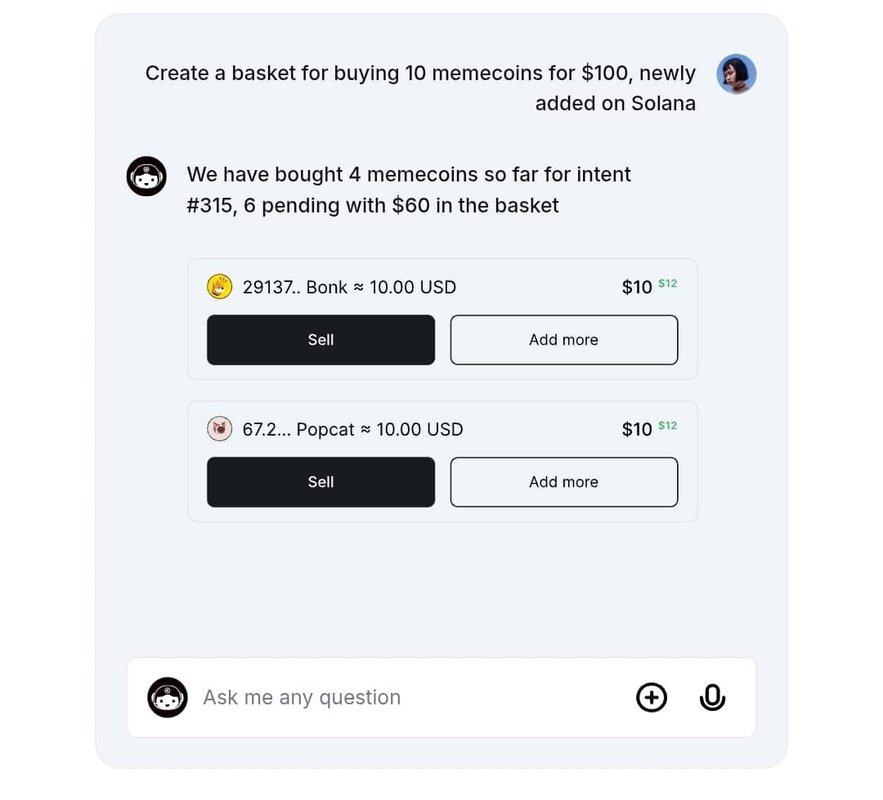This screenshot has height=800, width=883.
Task: Add more to the Bonk position
Action: click(564, 340)
